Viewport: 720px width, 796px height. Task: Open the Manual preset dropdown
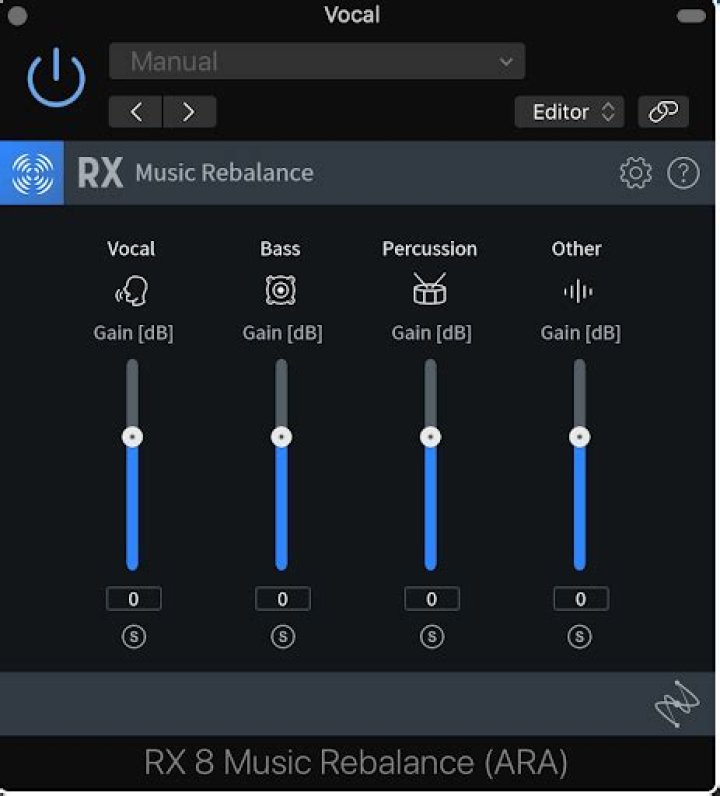[x=317, y=62]
